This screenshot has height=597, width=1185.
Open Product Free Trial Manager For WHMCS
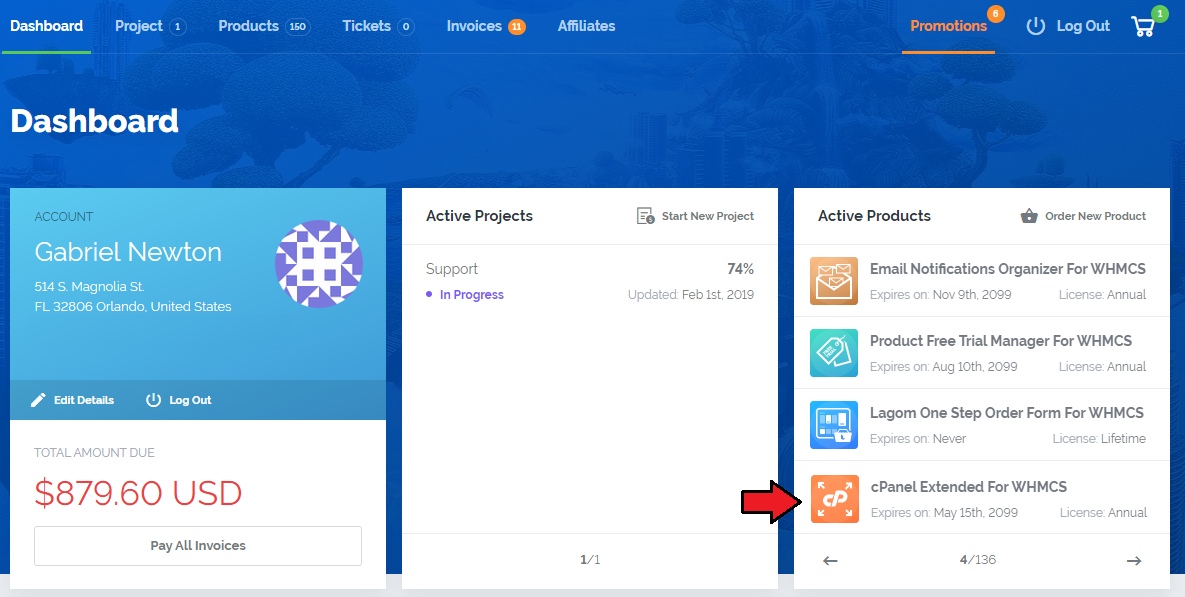point(1001,341)
